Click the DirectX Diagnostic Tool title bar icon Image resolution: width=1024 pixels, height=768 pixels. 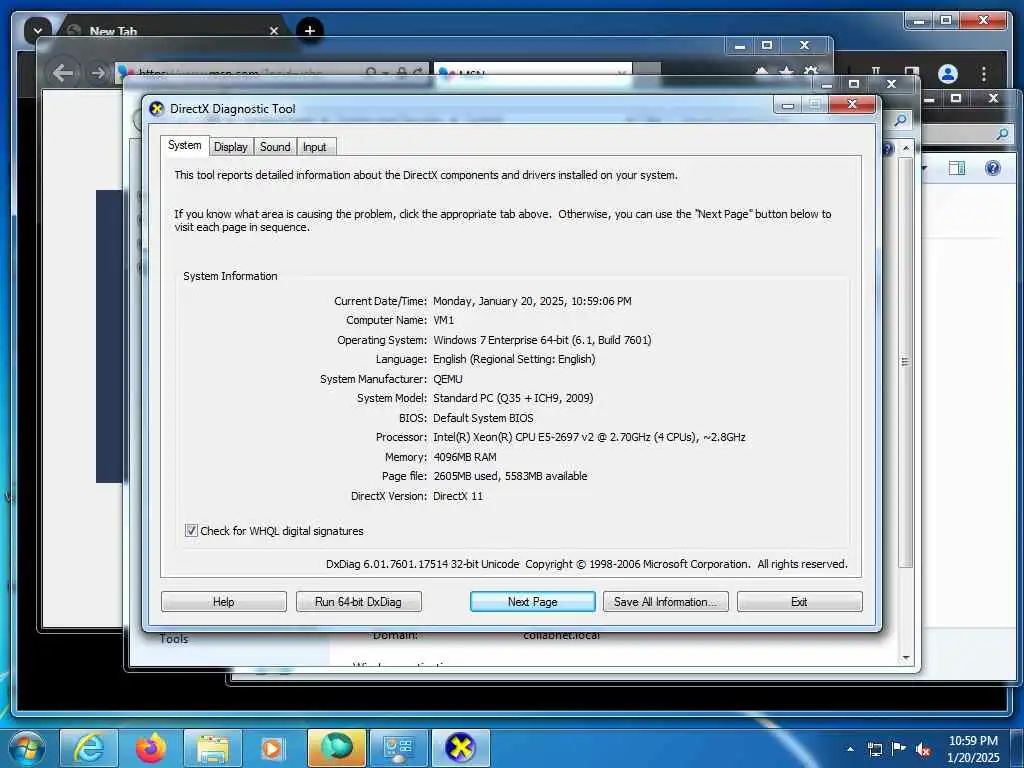[156, 108]
